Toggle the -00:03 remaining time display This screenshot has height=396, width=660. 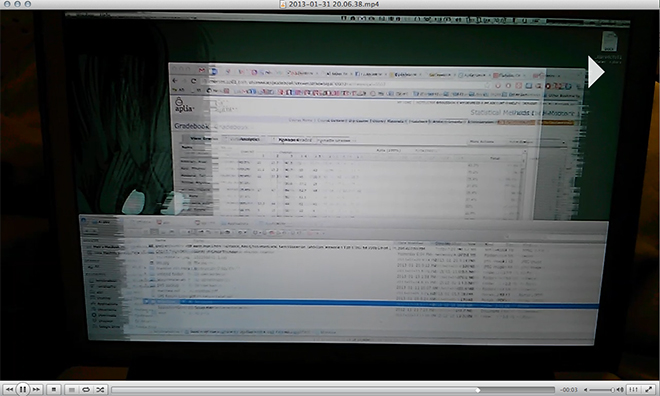569,390
